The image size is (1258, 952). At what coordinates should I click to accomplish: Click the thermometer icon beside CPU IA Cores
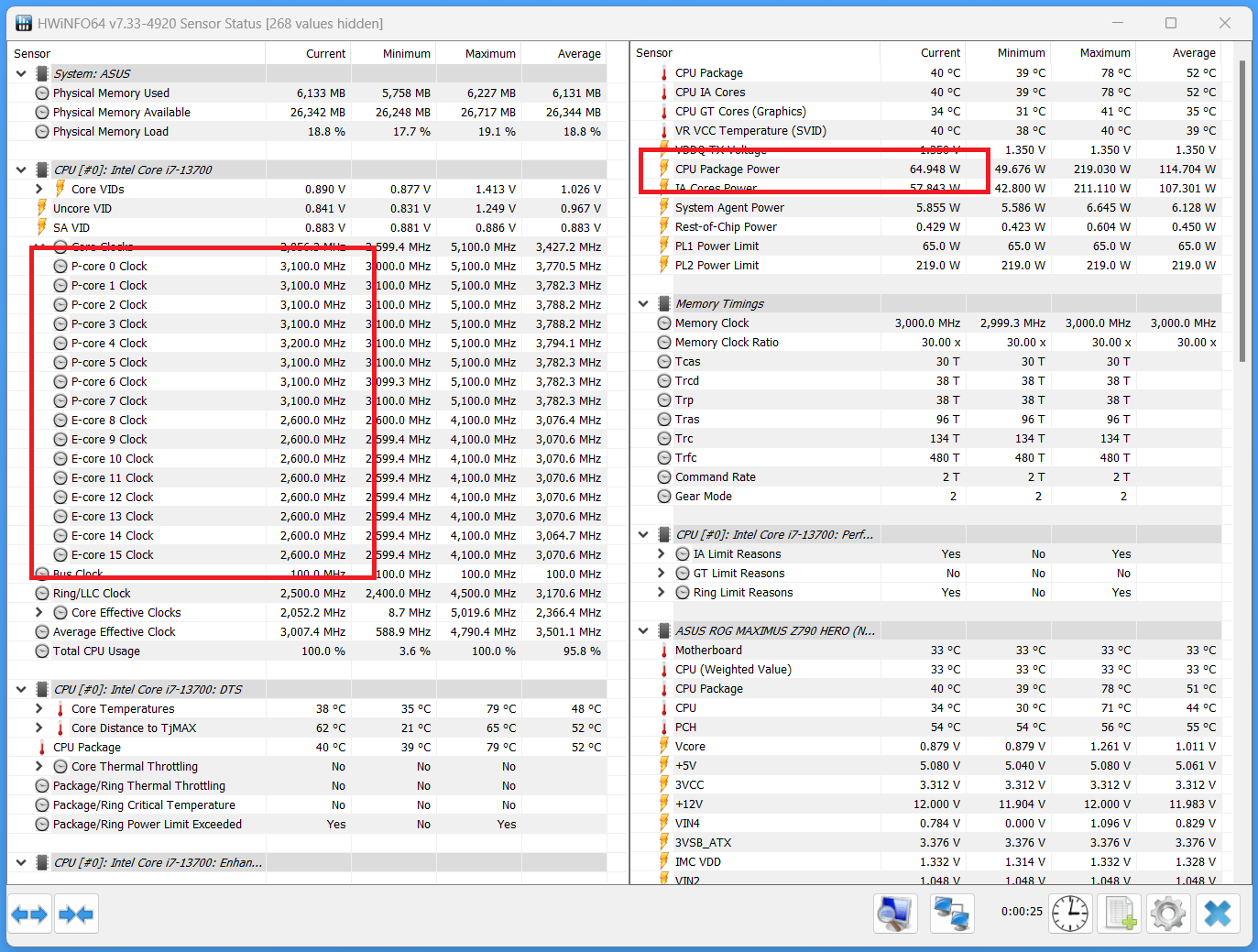pos(664,93)
